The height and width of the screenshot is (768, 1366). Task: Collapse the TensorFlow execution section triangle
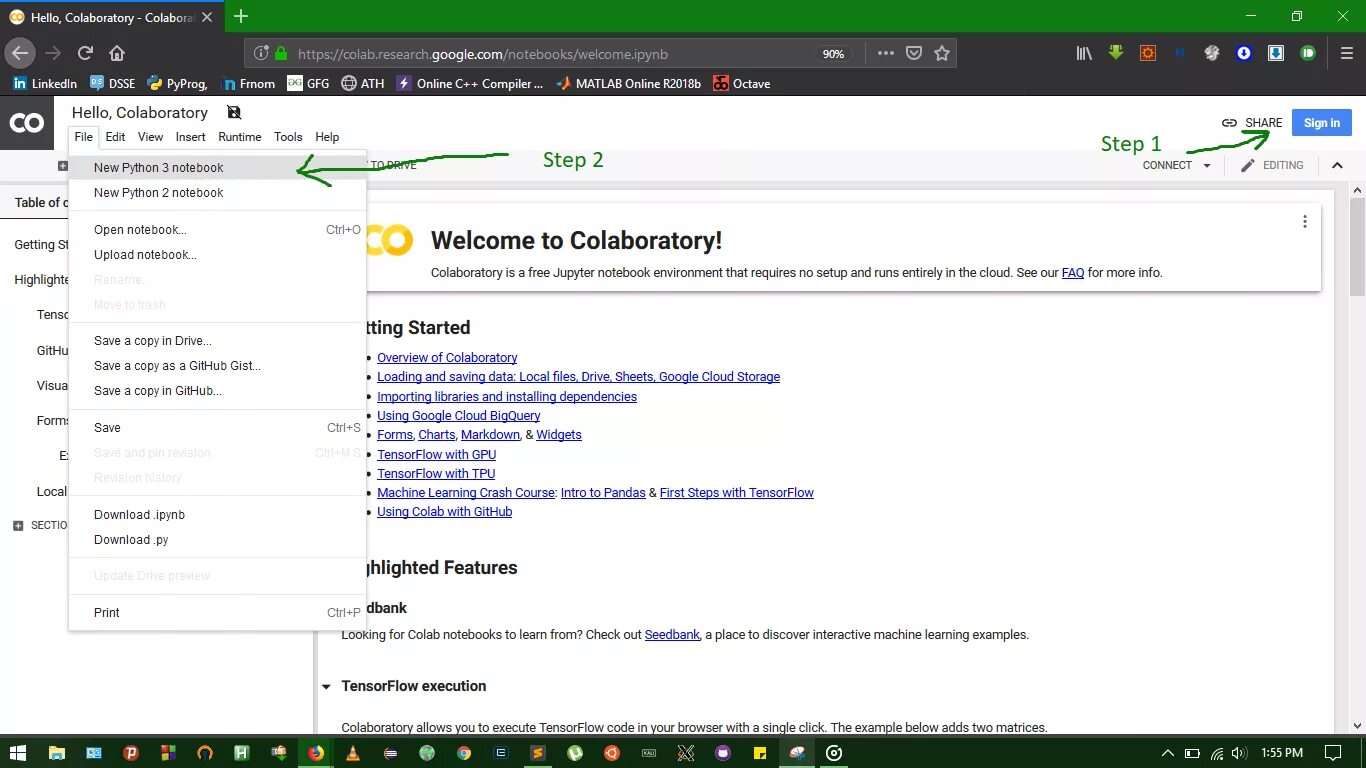point(326,687)
